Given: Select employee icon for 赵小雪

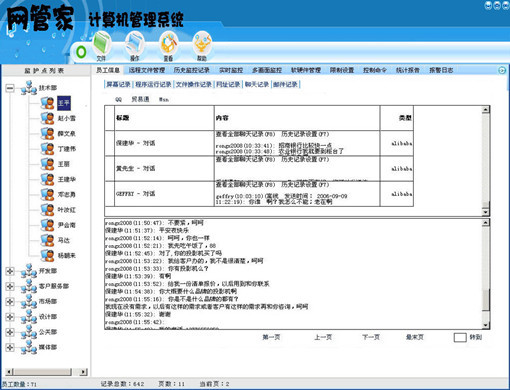Looking at the screenshot, I should 47,118.
